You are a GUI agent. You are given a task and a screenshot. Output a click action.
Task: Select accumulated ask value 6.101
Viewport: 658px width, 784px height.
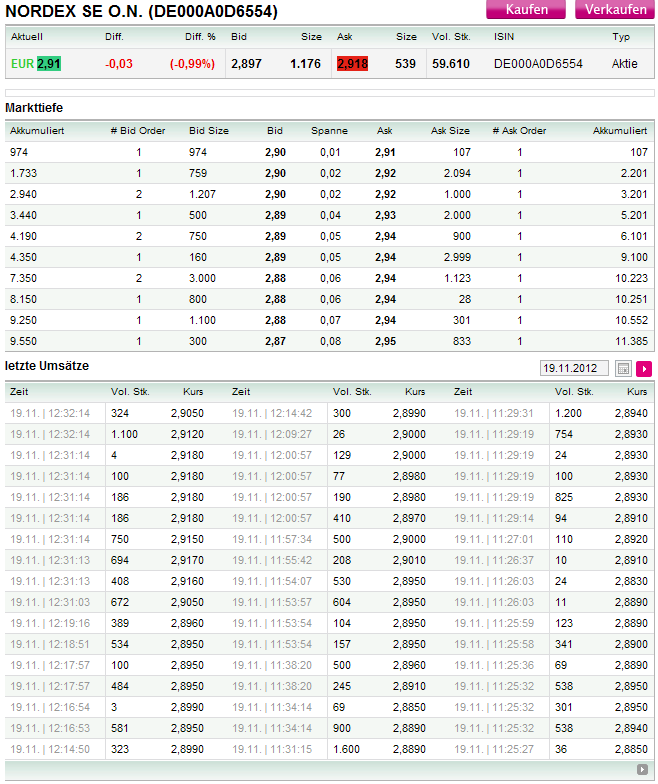pos(634,236)
